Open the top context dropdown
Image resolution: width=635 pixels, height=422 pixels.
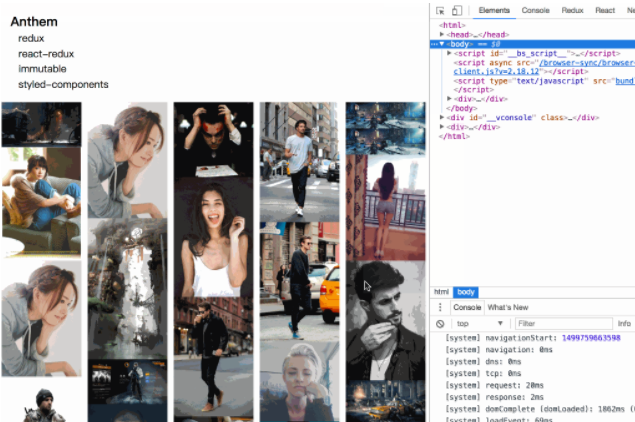coord(480,324)
